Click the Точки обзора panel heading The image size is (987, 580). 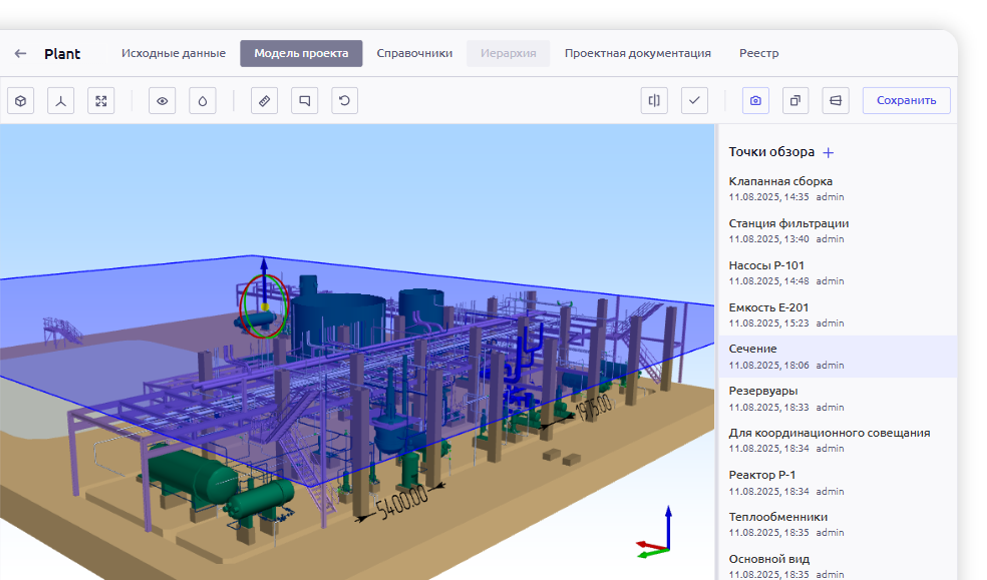772,152
